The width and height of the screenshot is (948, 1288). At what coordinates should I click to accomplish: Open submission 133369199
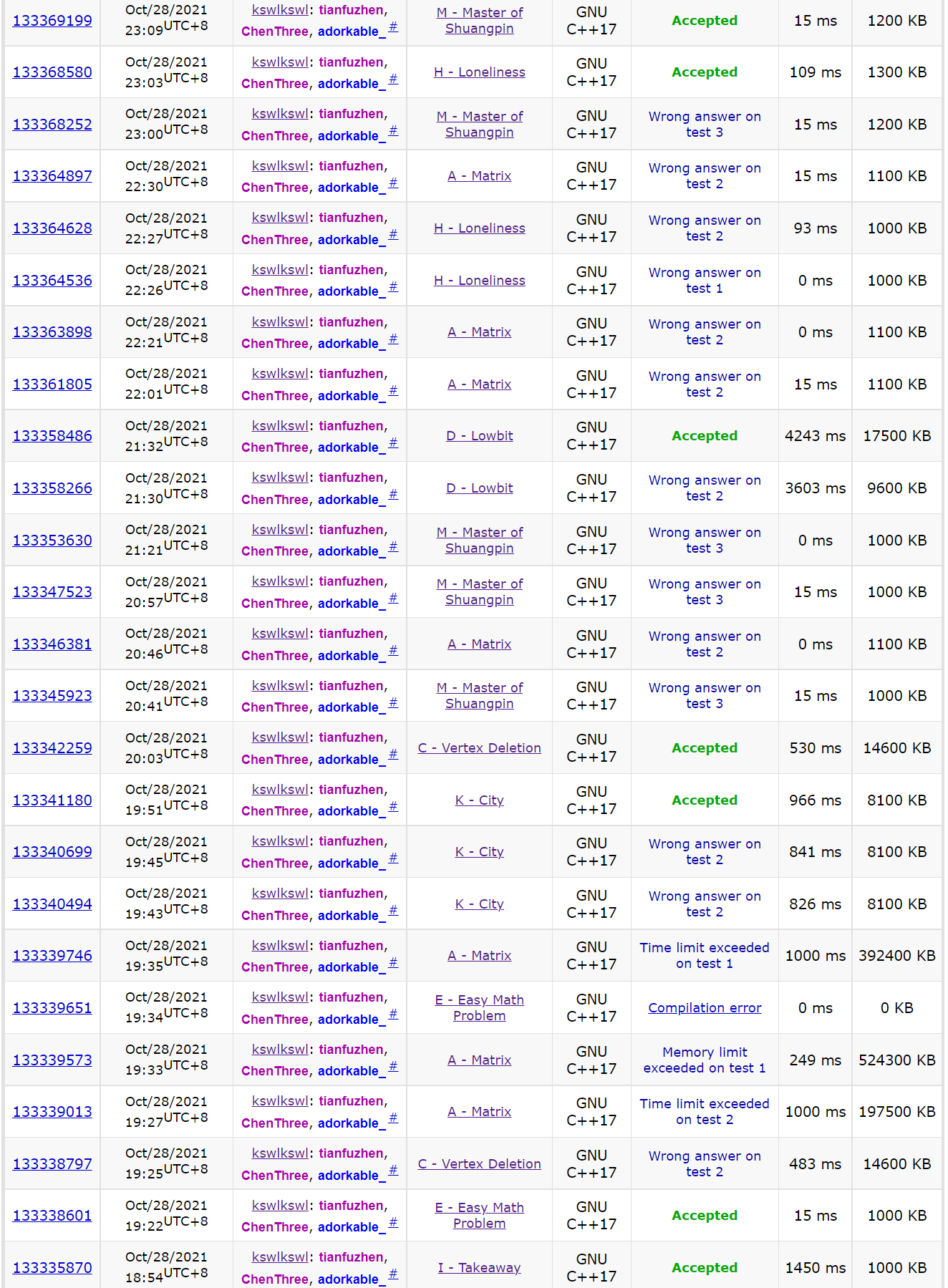52,21
